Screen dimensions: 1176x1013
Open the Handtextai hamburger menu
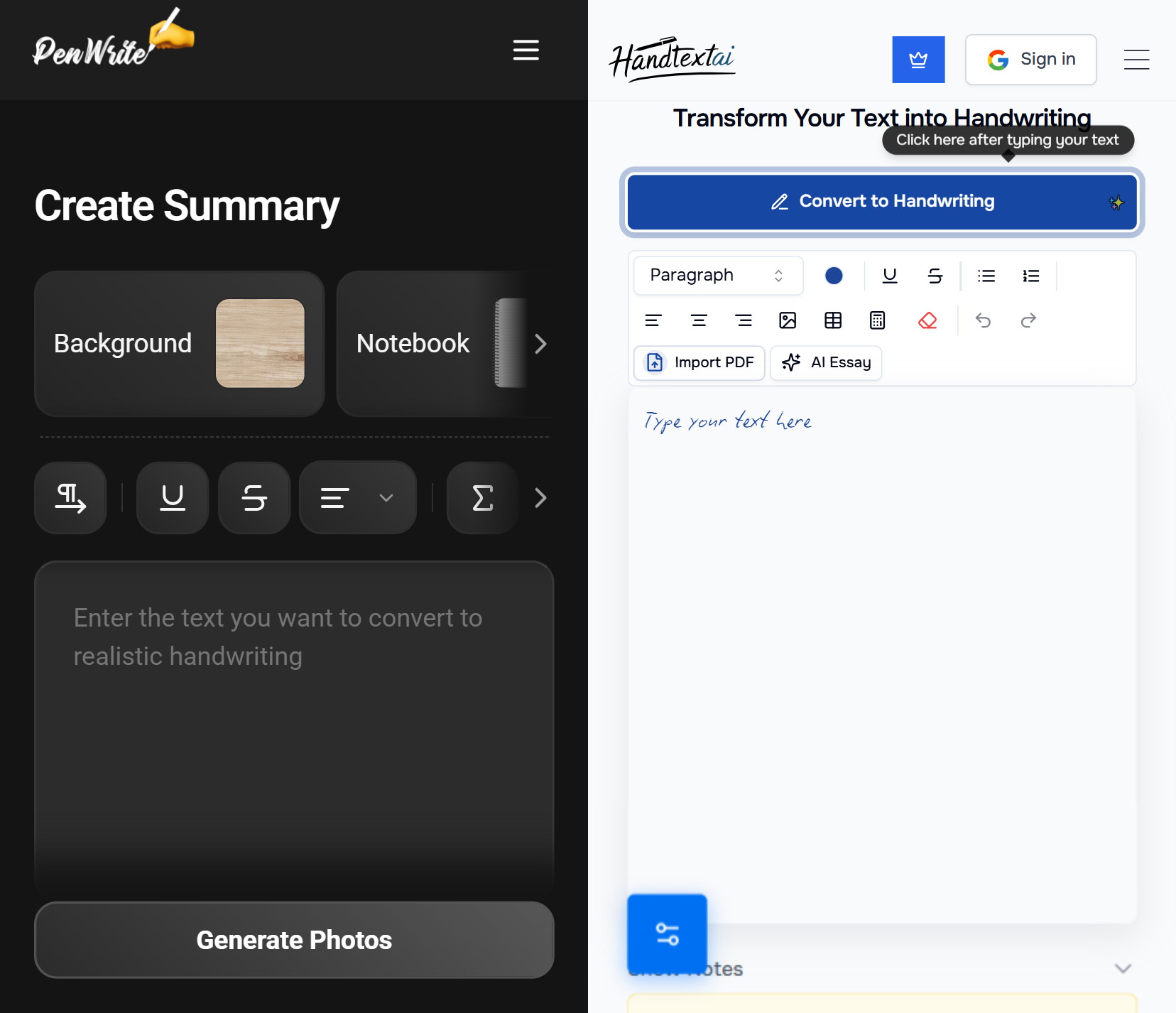[x=1136, y=60]
